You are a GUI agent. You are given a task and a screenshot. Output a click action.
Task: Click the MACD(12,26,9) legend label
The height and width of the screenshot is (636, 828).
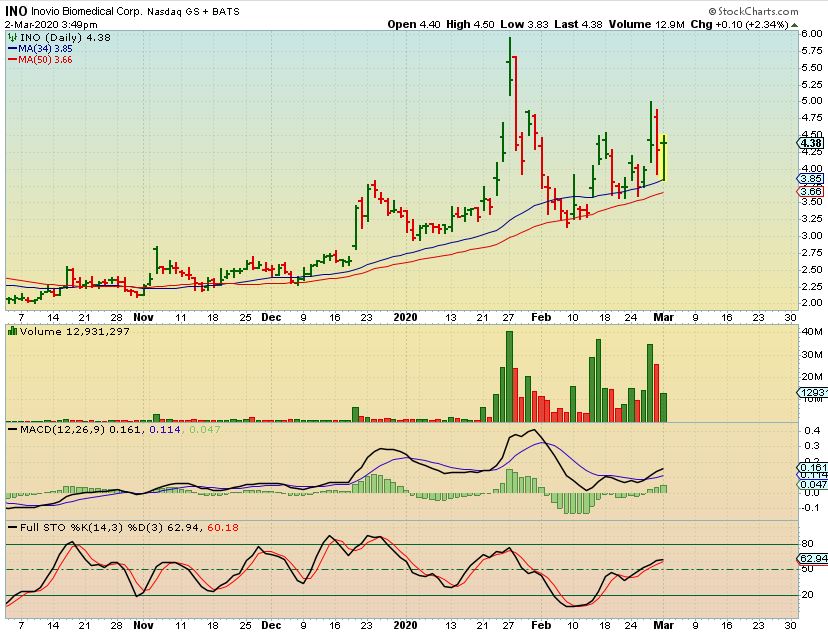click(x=63, y=429)
